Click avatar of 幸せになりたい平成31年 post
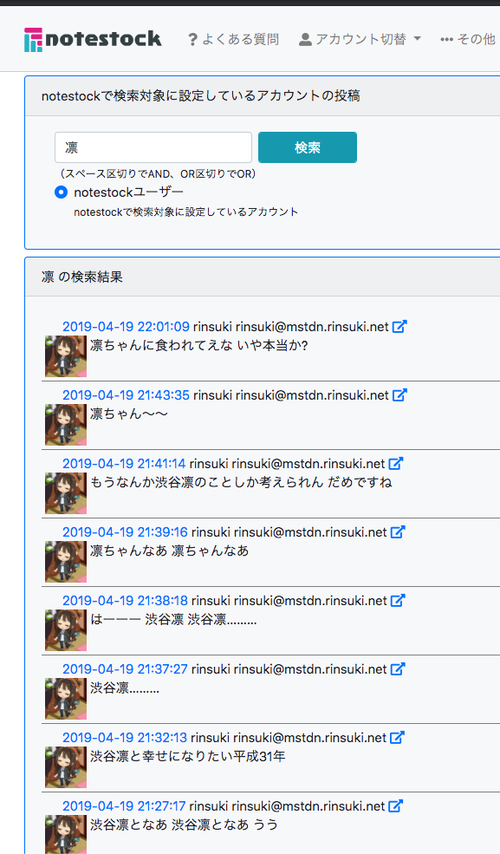This screenshot has width=500, height=854. click(x=65, y=767)
